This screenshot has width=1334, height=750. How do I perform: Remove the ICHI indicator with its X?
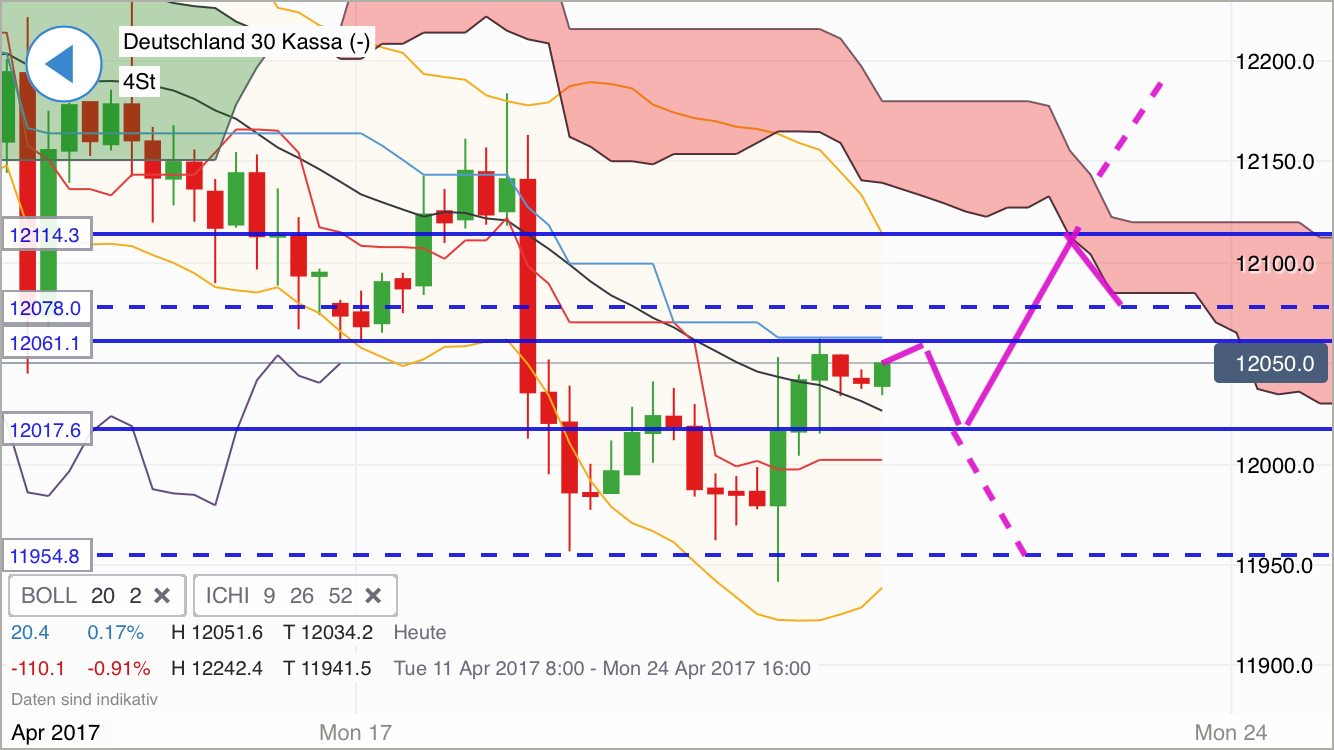373,595
